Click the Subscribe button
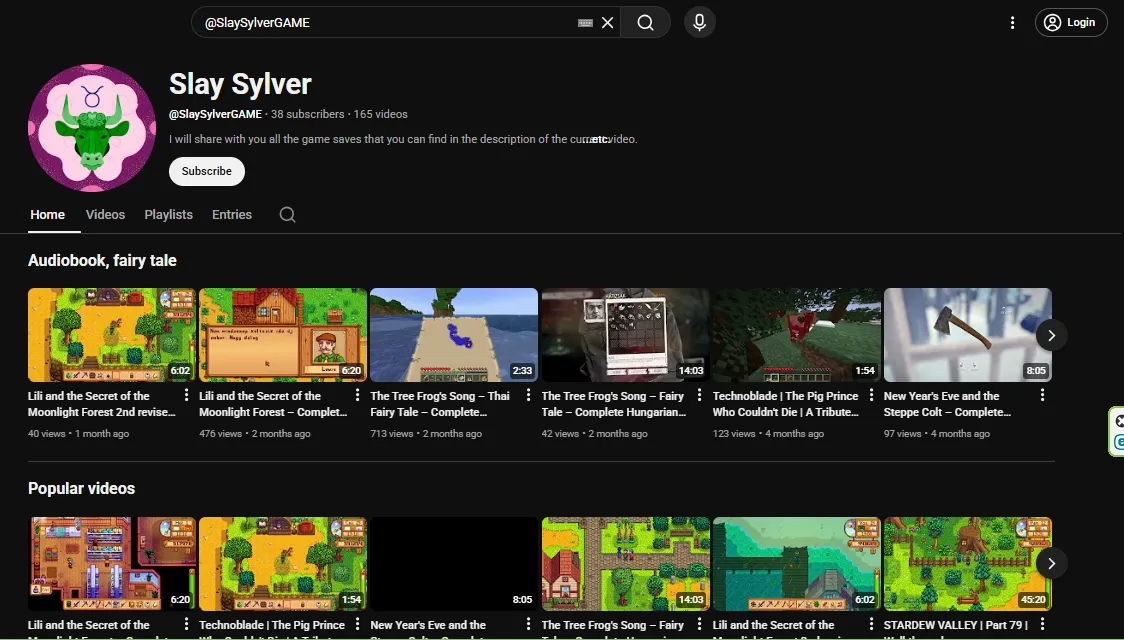Viewport: 1124px width, 640px height. coord(206,171)
